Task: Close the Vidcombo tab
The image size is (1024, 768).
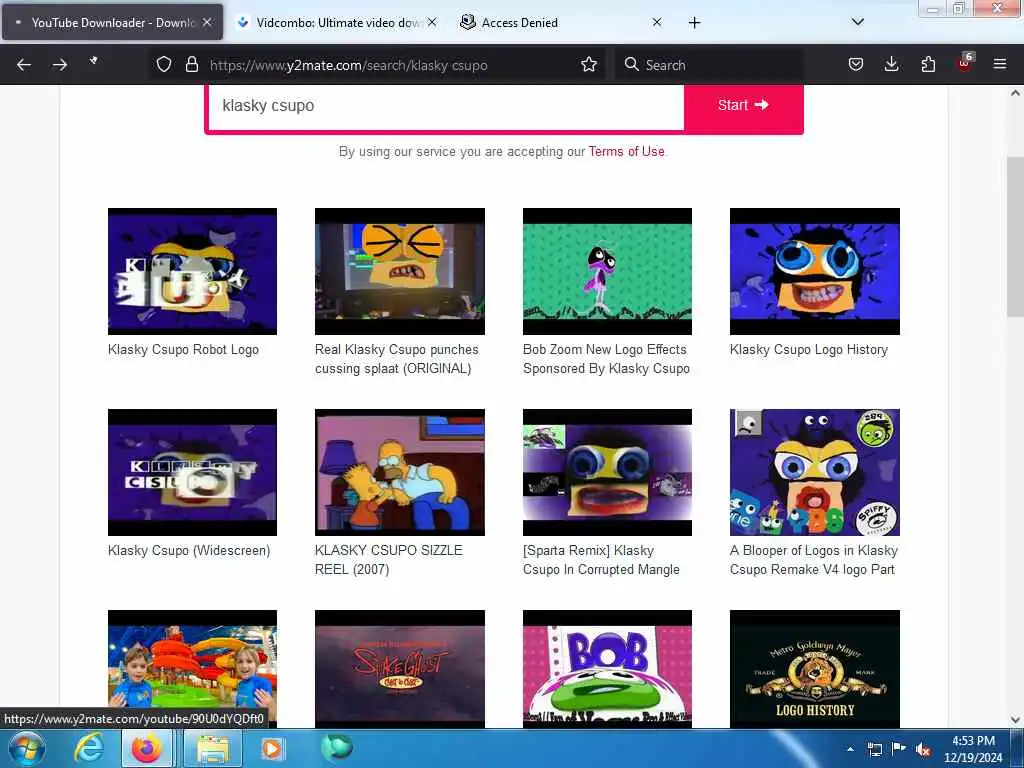Action: tap(432, 22)
